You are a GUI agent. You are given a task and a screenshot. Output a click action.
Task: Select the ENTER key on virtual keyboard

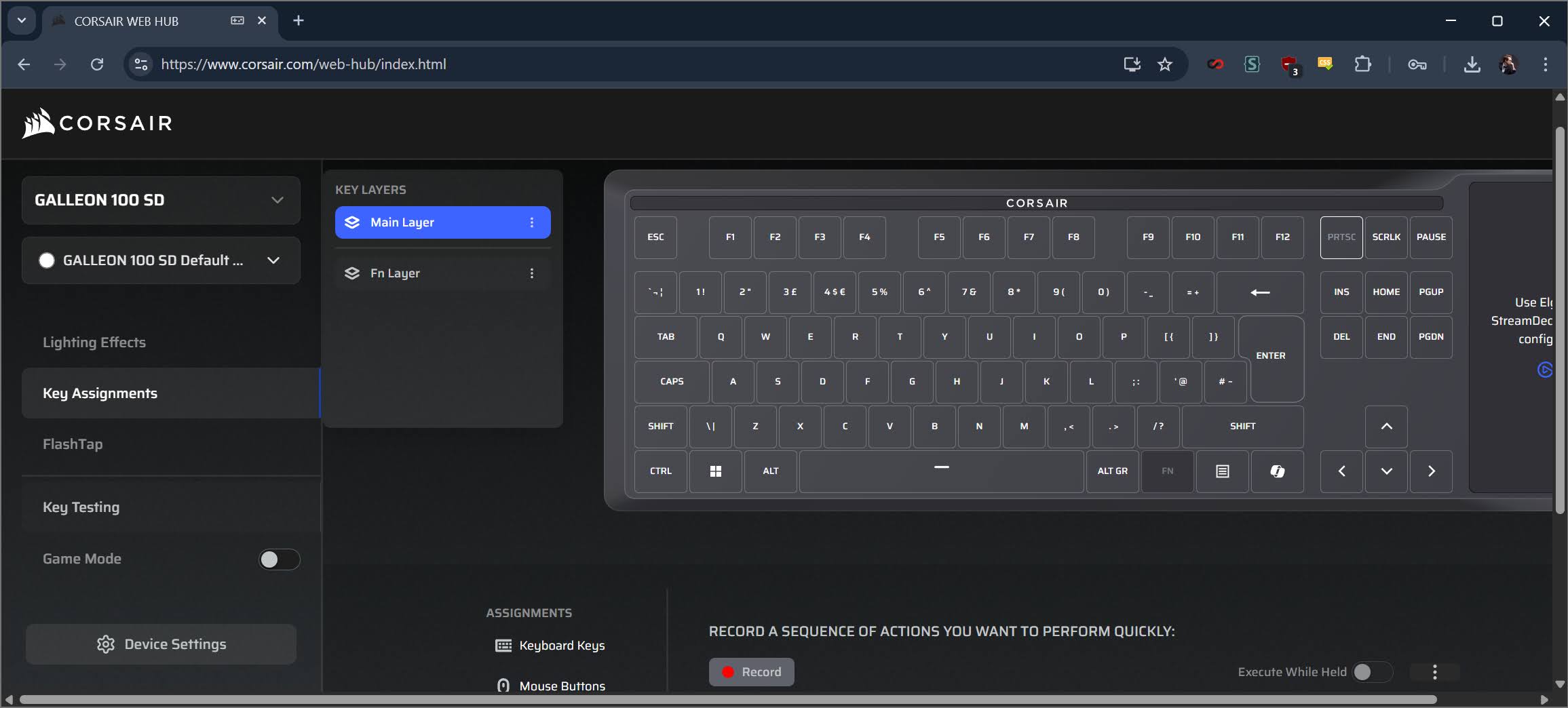(1271, 359)
